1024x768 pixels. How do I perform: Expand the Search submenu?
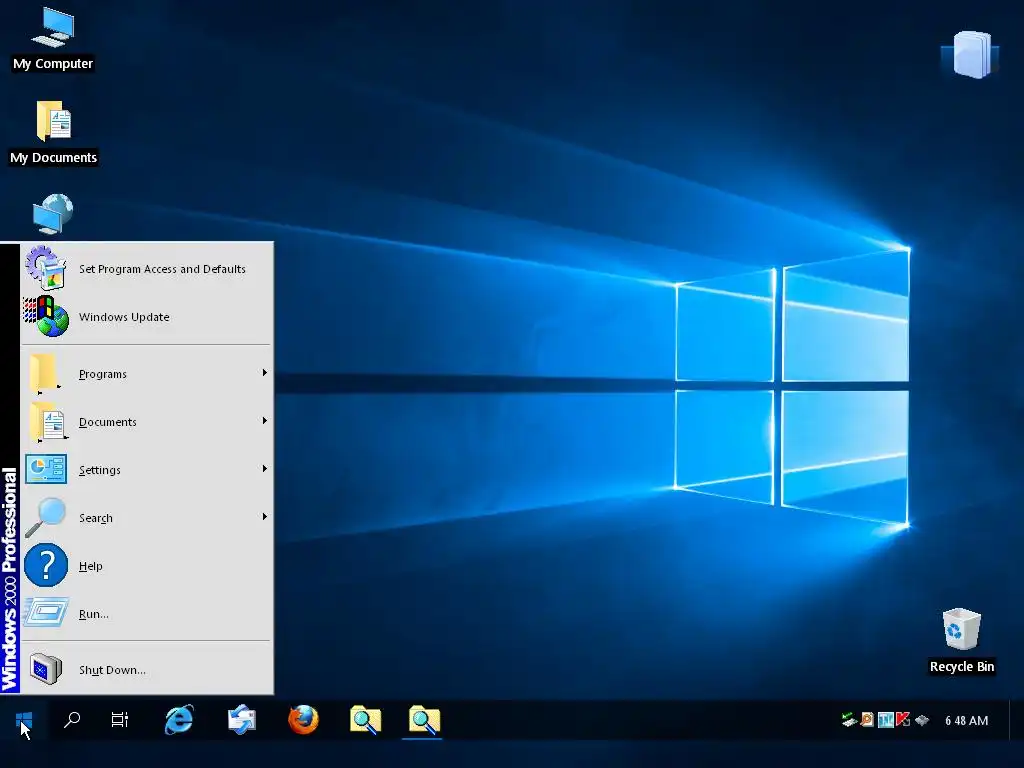click(x=148, y=518)
